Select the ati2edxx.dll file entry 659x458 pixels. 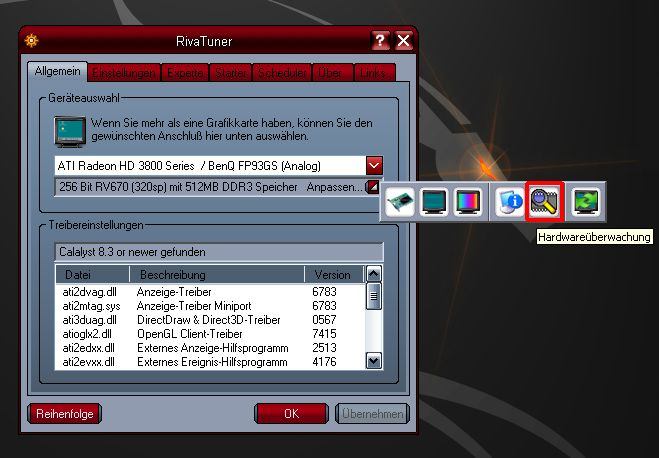tap(88, 348)
